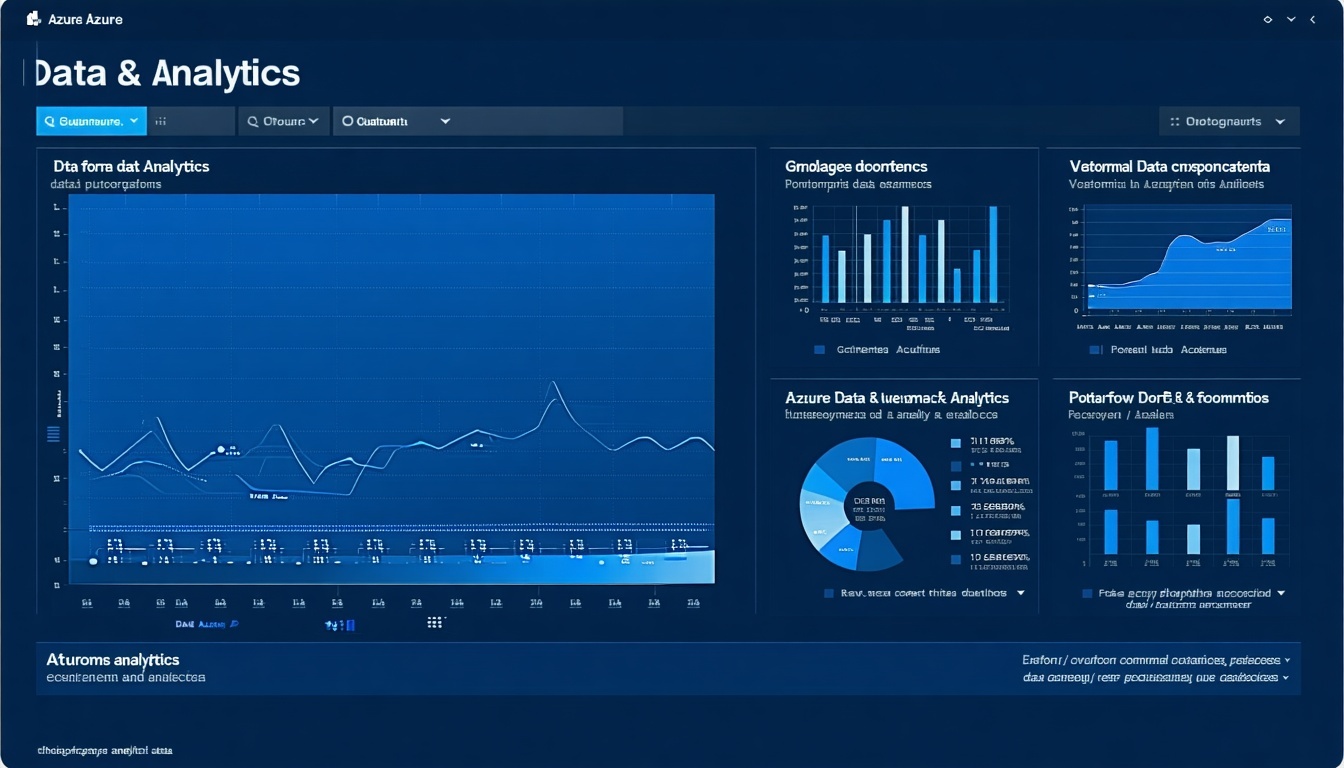Click the 'Vetormal Data cmsponcatenta' panel title
1344x768 pixels.
click(x=1169, y=167)
